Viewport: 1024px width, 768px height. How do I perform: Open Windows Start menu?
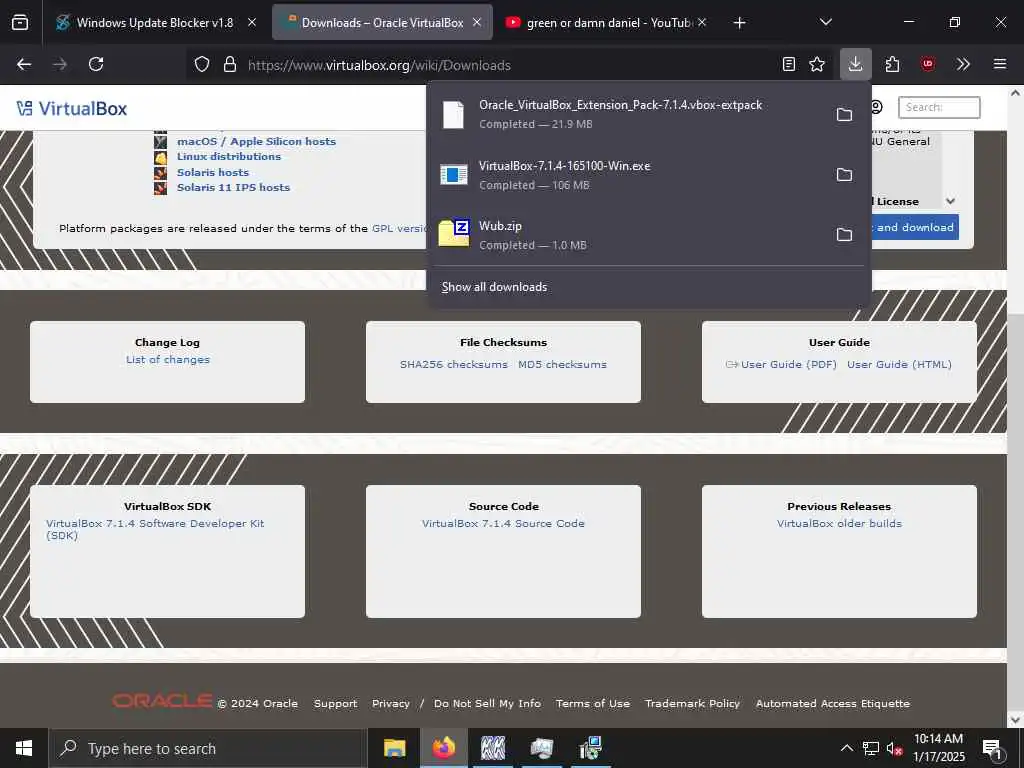[x=24, y=748]
